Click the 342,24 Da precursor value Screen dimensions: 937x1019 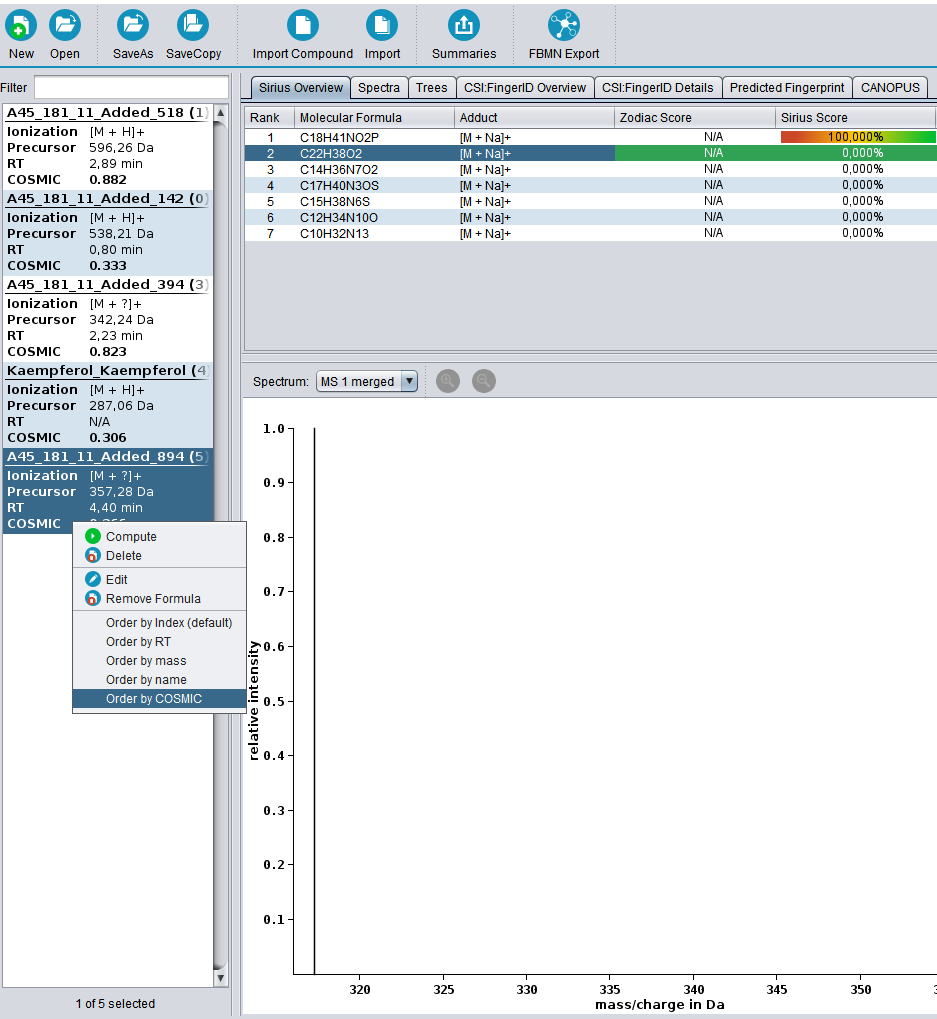click(x=122, y=320)
